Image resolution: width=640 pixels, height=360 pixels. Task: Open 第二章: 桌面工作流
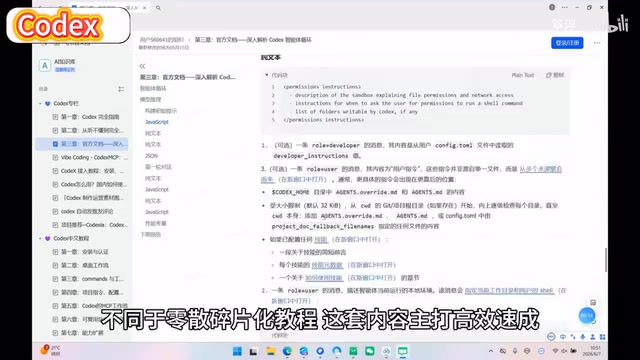coord(81,265)
